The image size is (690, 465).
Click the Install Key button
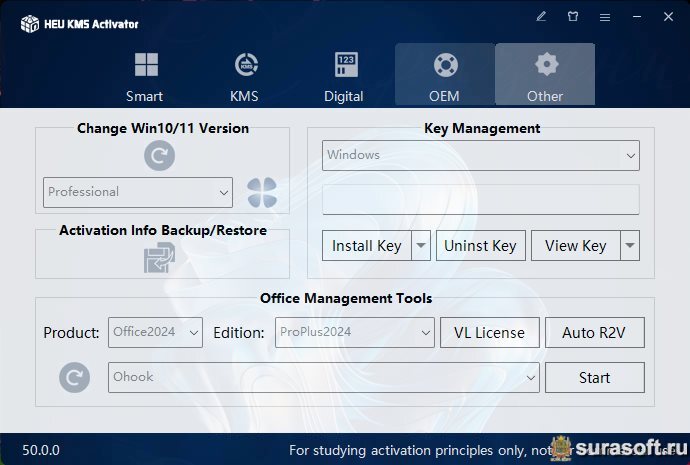click(367, 245)
